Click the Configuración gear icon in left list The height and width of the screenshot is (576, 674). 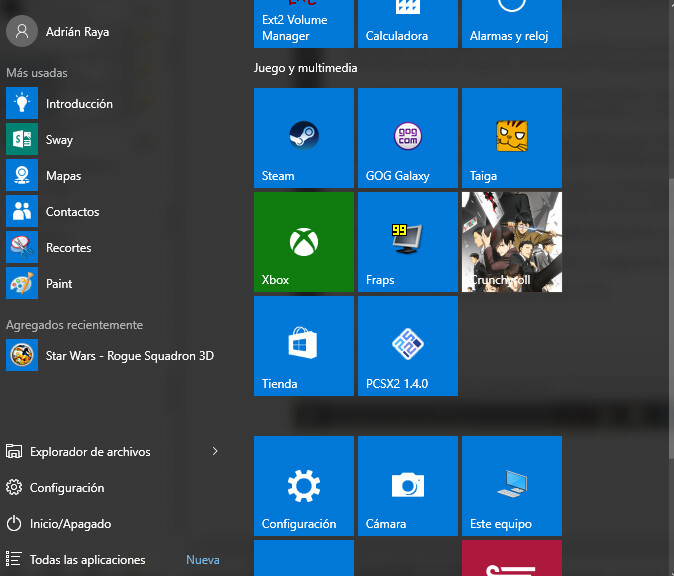[14, 487]
